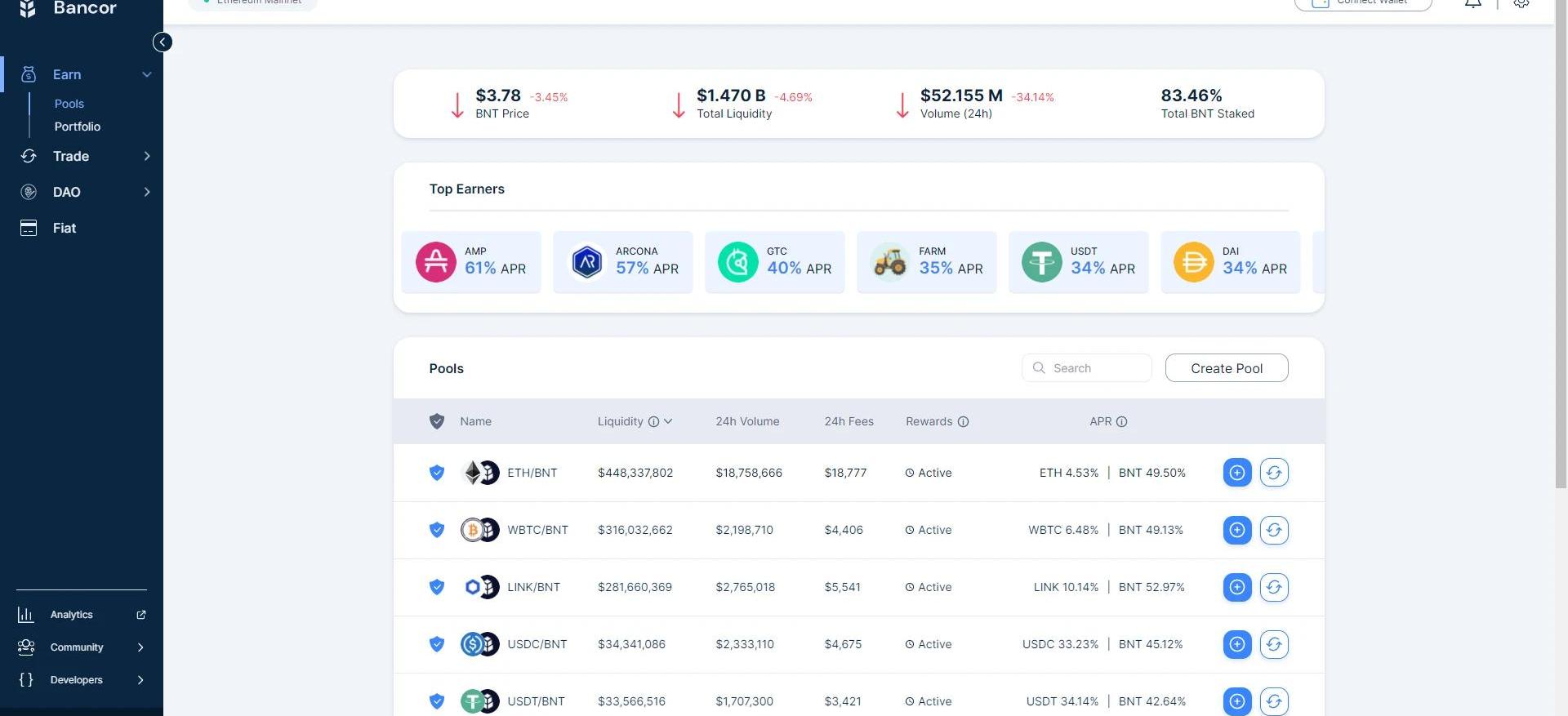
Task: Click the Trade swap icon
Action: (x=29, y=156)
